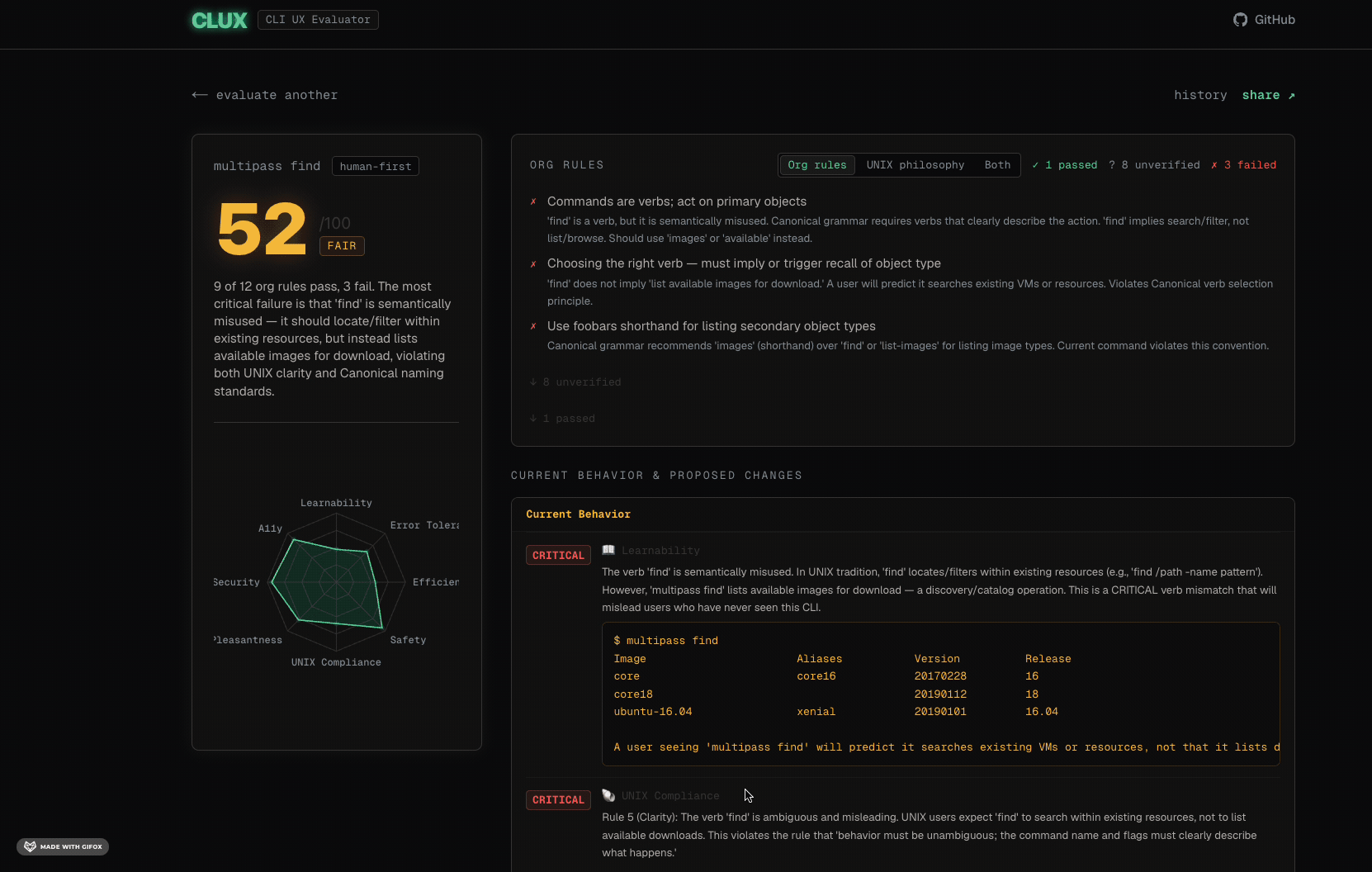Click the Made with Gifox badge
Viewport: 1372px width, 872px height.
[x=63, y=846]
